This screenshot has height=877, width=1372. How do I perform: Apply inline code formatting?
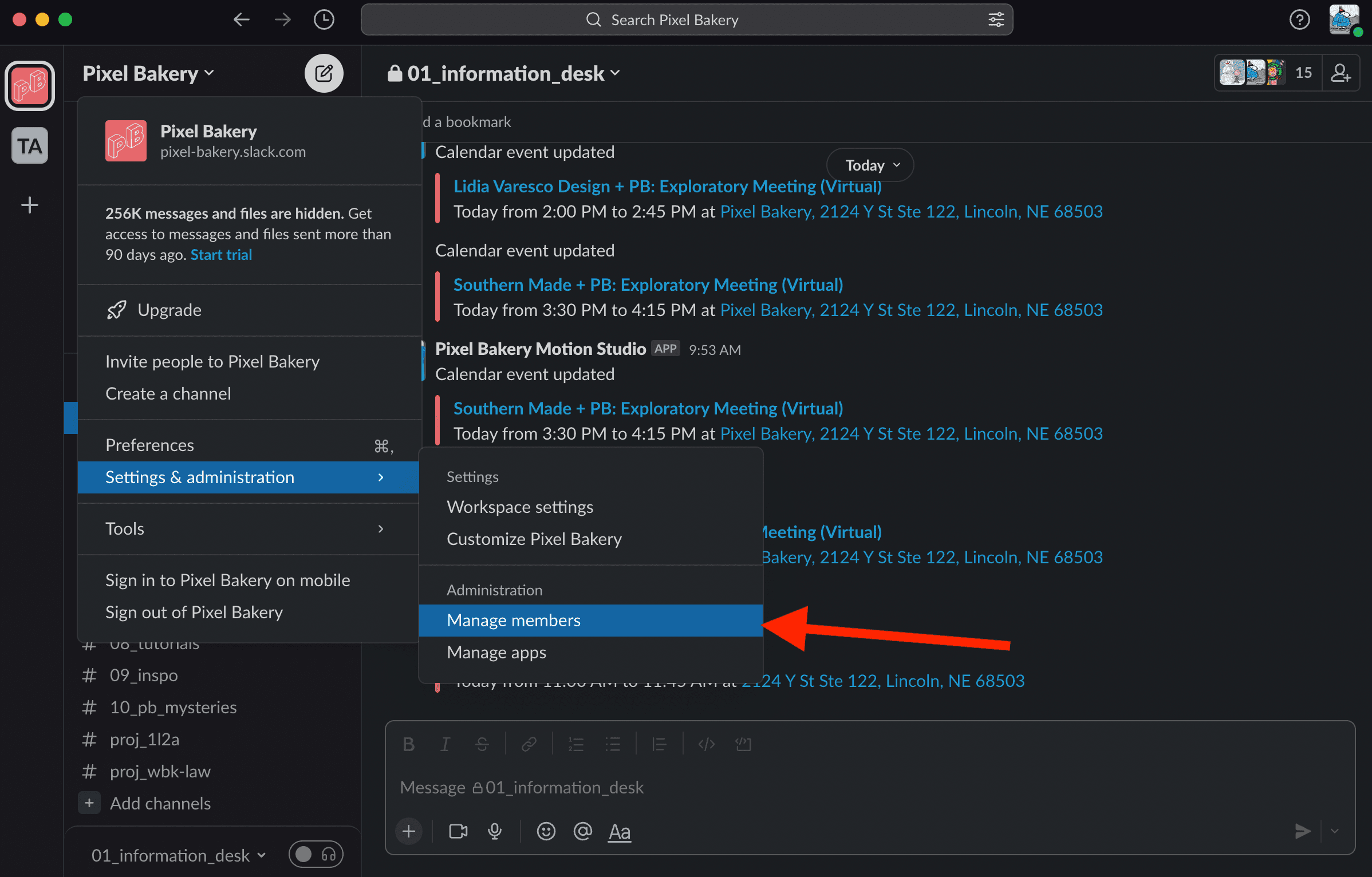tap(706, 744)
